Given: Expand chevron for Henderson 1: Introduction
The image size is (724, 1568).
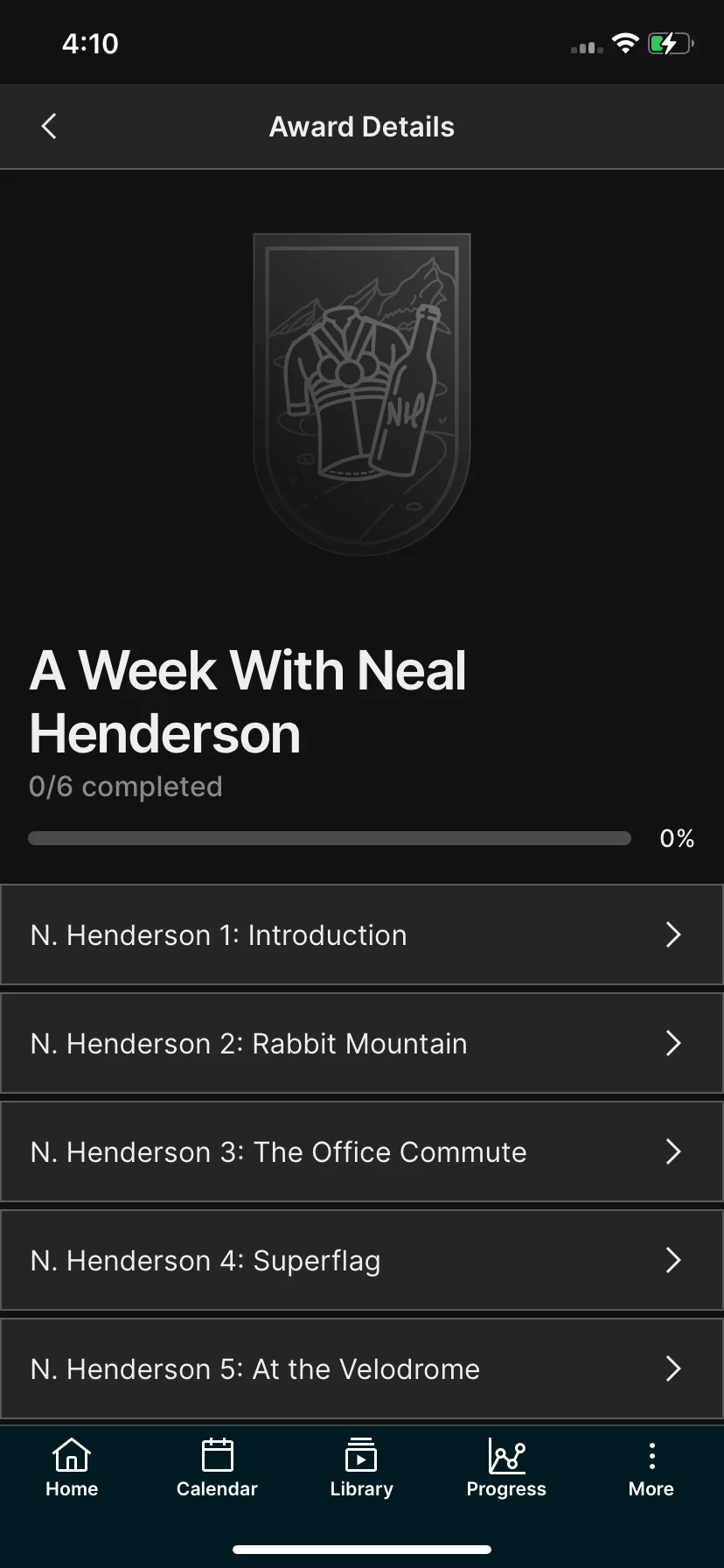Looking at the screenshot, I should 673,934.
